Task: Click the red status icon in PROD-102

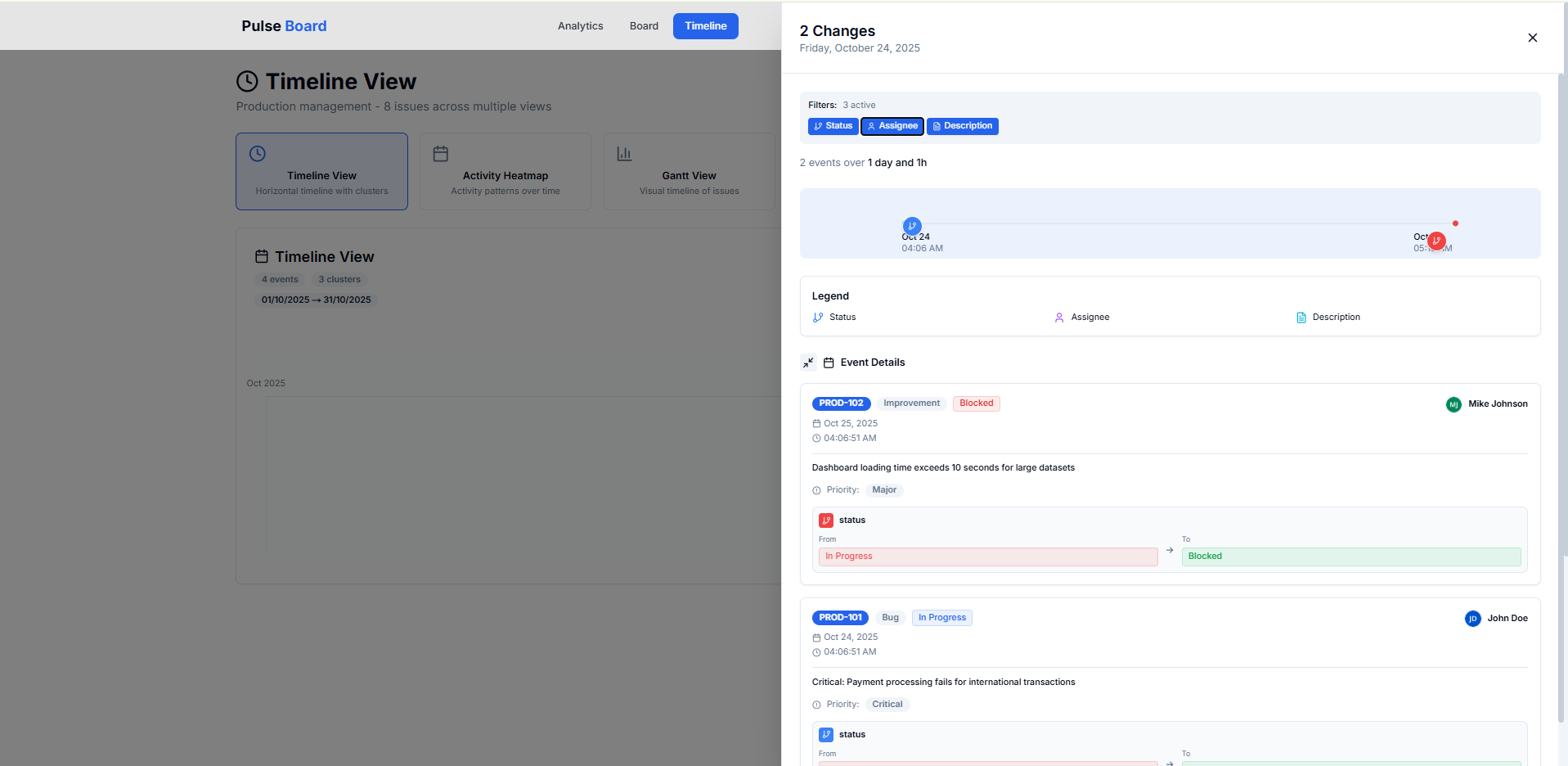Action: point(826,520)
